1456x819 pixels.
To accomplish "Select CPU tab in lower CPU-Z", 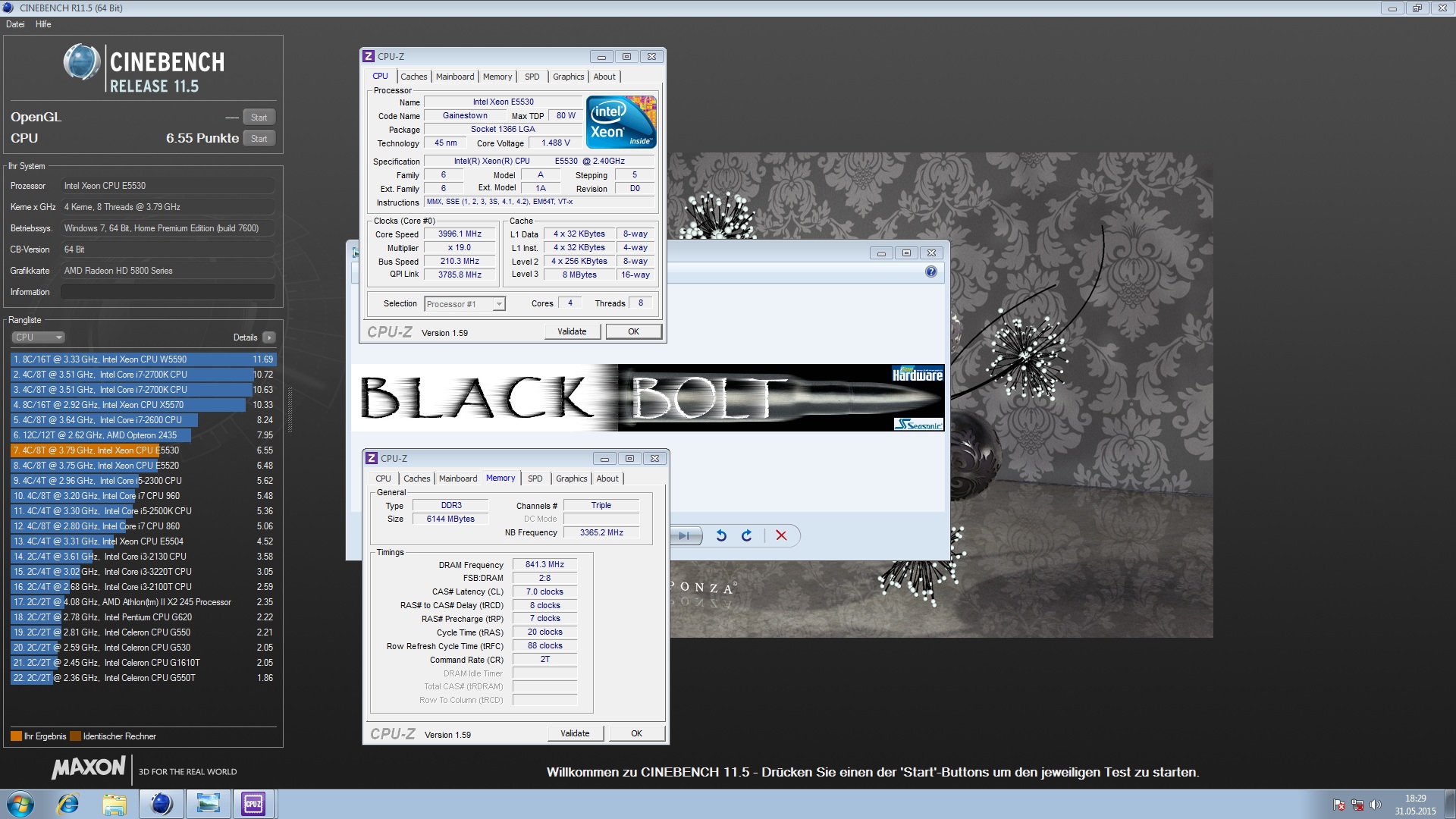I will 384,479.
